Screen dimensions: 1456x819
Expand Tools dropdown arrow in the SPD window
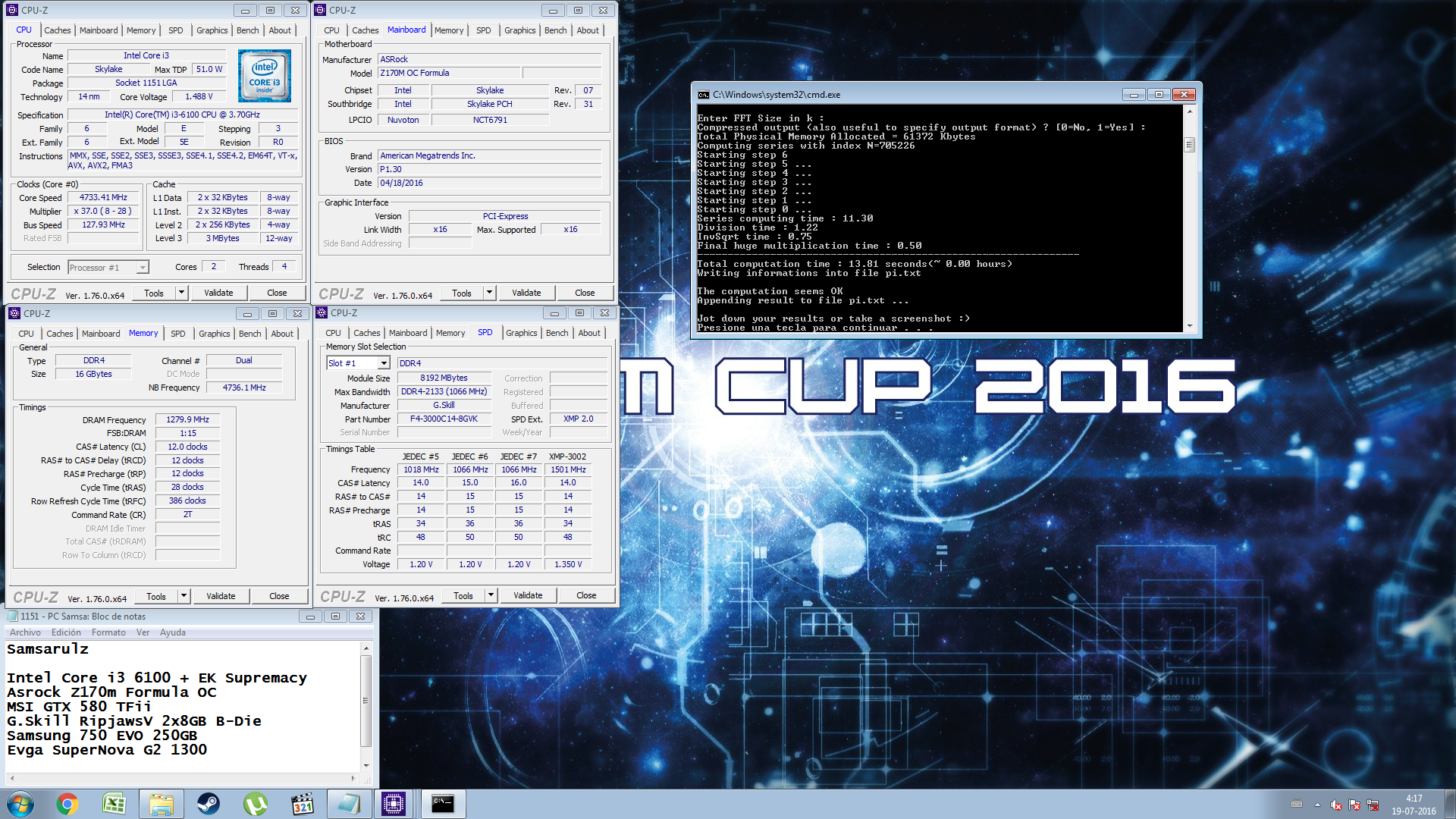tap(491, 595)
